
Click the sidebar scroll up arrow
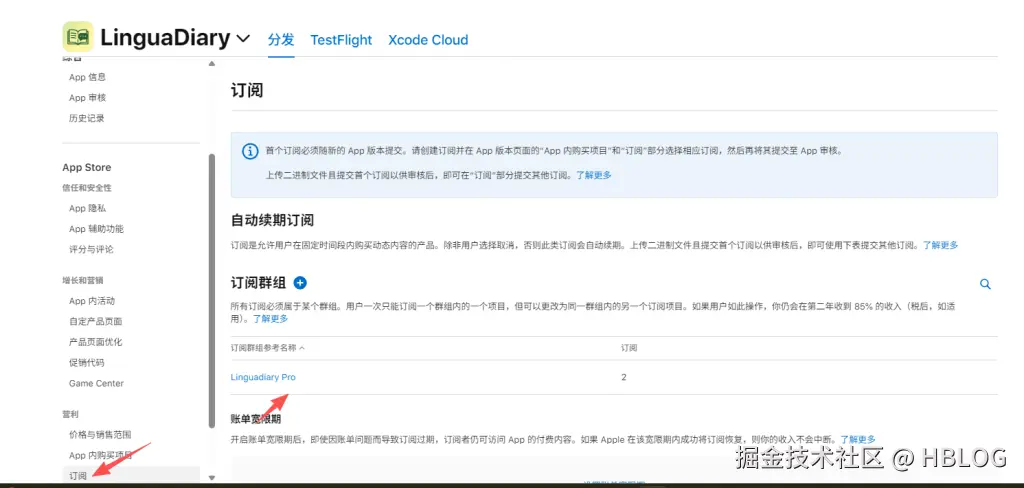[211, 63]
